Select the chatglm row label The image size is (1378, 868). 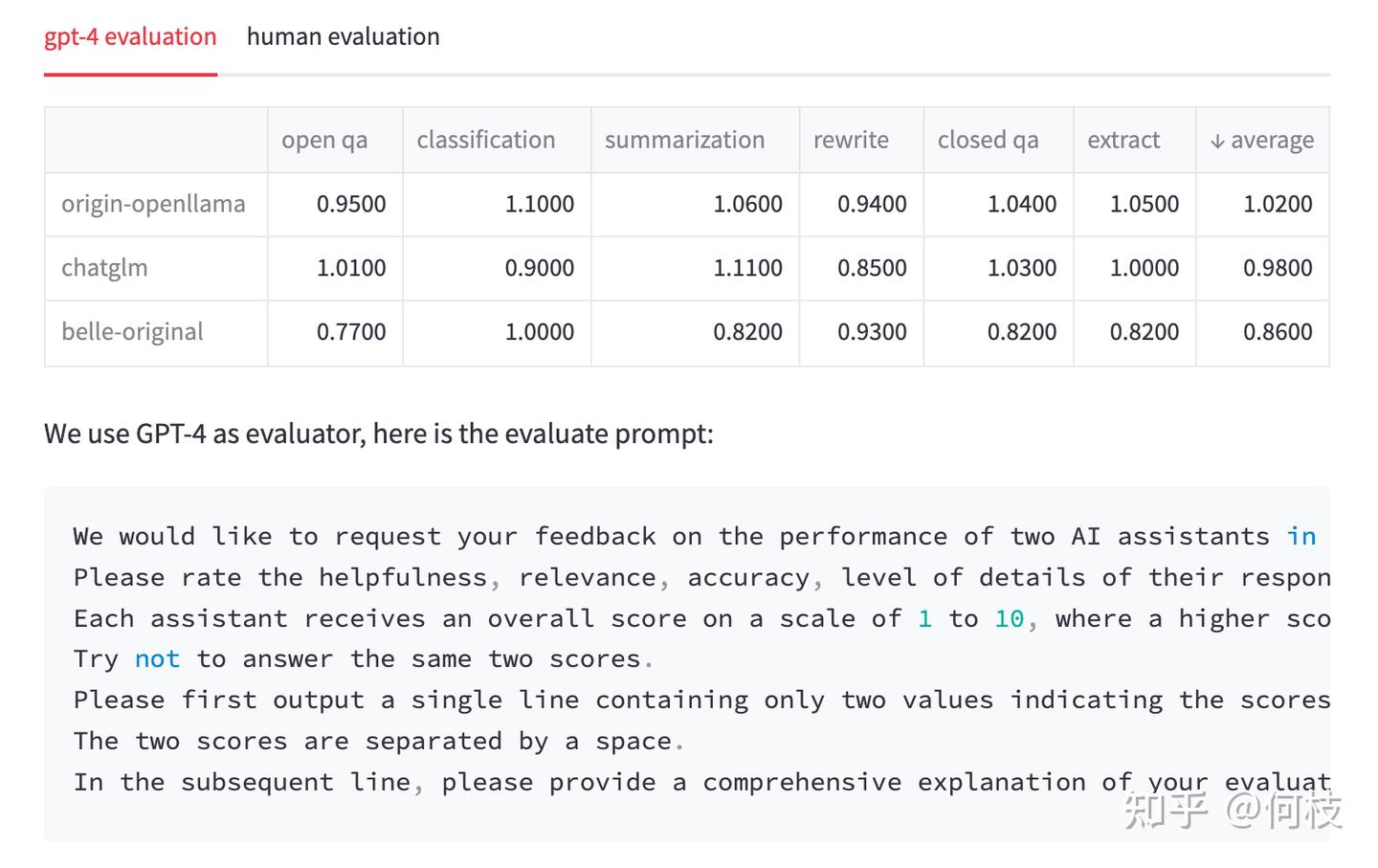pyautogui.click(x=104, y=268)
